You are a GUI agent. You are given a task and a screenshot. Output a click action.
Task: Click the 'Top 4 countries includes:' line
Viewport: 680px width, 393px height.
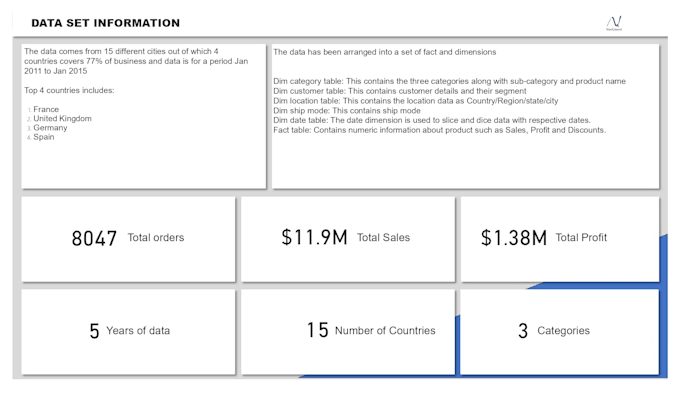[x=69, y=90]
